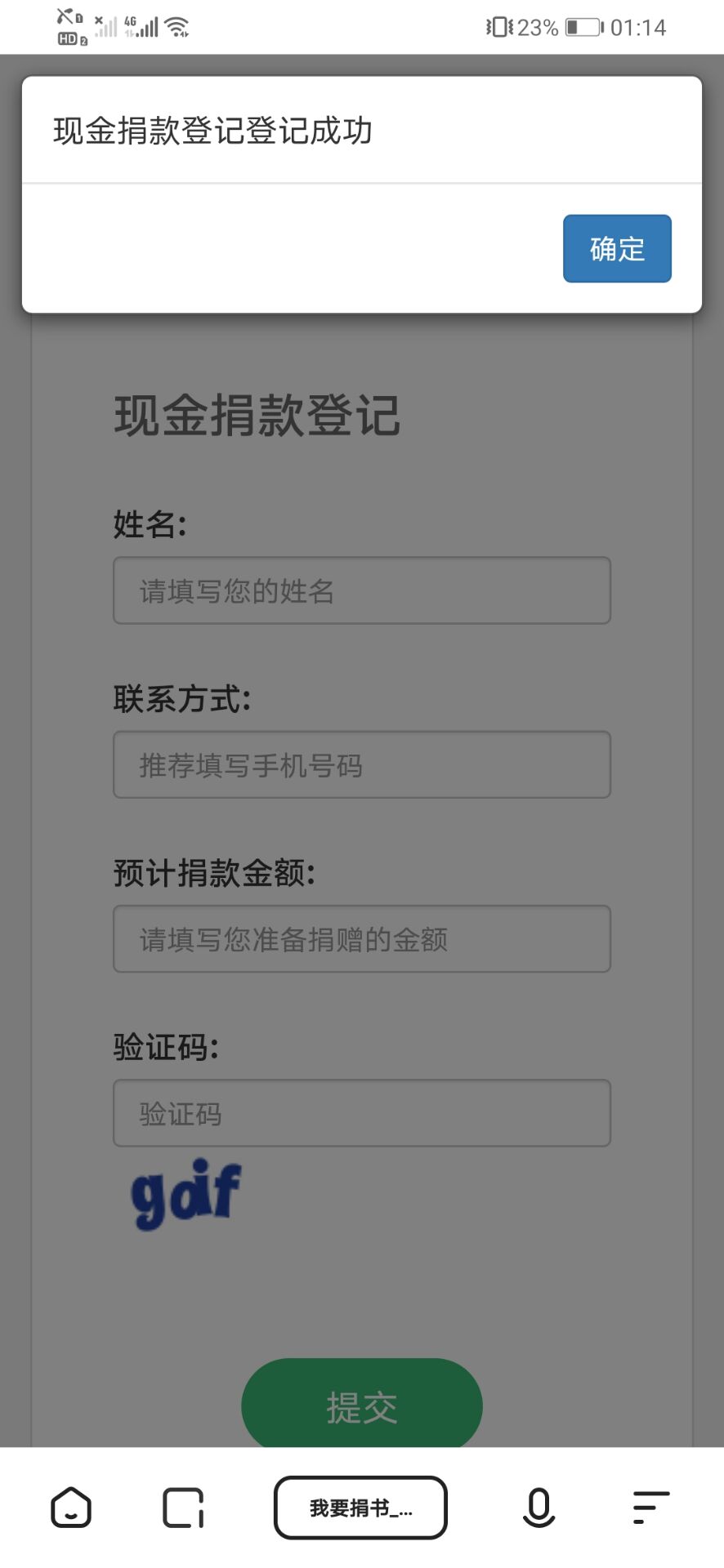Open the browser tabs switcher icon
This screenshot has height=1568, width=724.
[x=183, y=1508]
